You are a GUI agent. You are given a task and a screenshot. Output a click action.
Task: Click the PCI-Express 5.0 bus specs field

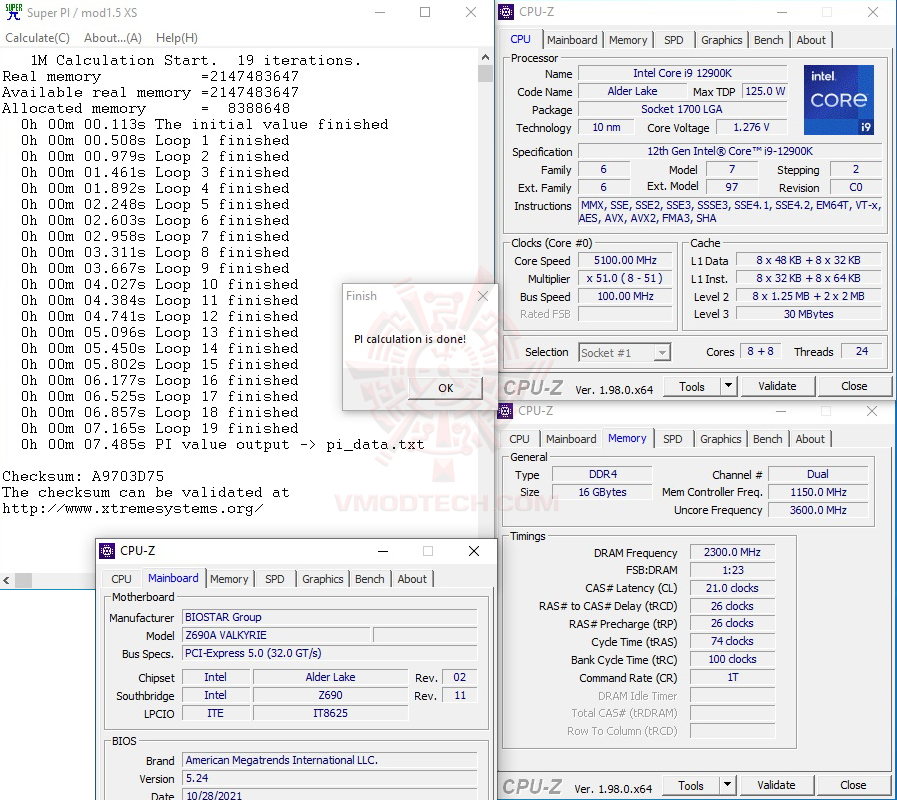point(330,654)
